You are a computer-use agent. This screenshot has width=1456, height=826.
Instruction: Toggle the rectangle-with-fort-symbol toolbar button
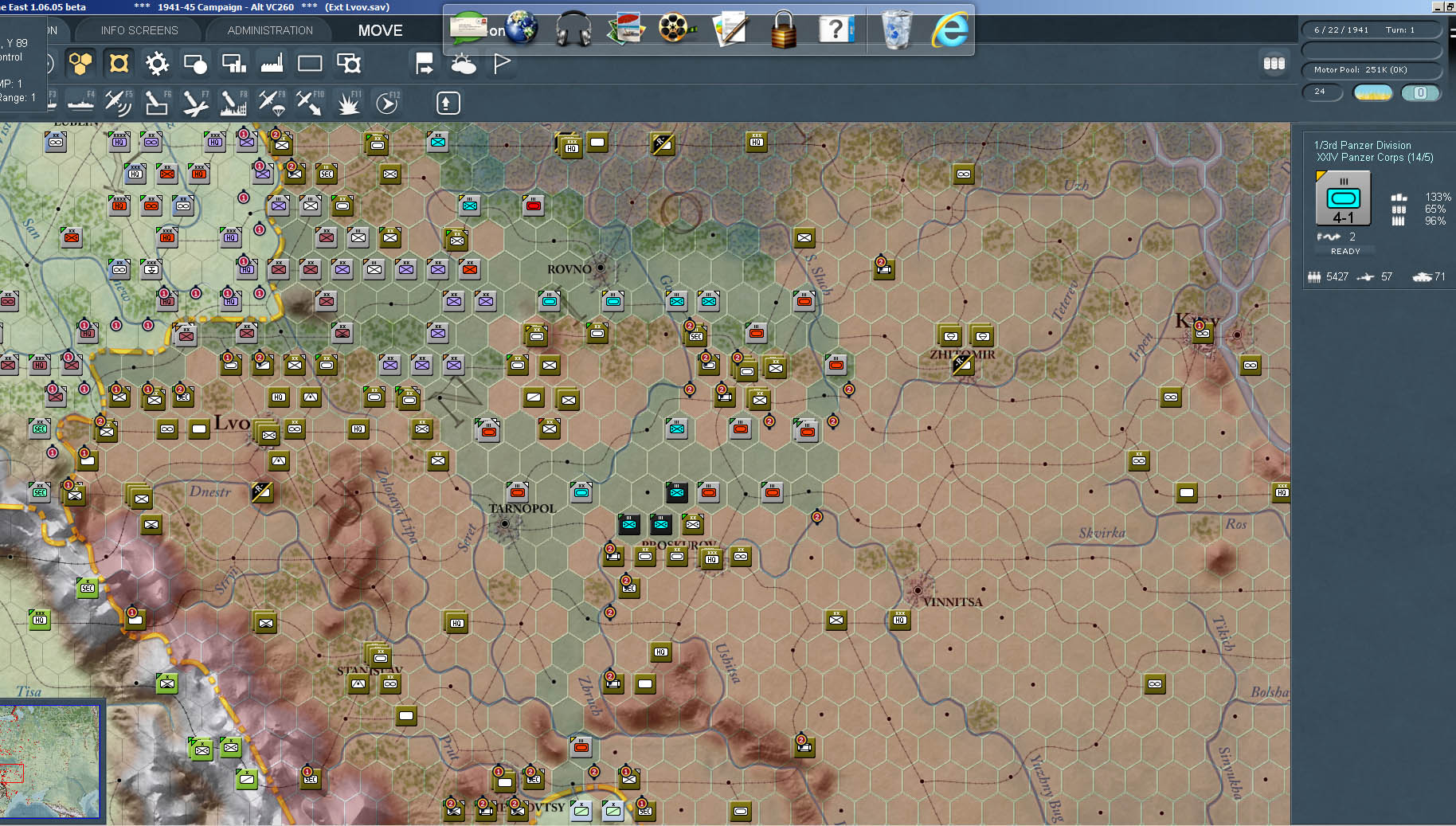click(x=348, y=63)
